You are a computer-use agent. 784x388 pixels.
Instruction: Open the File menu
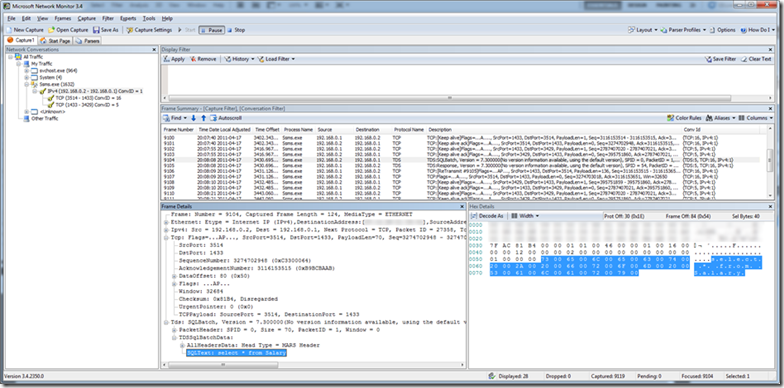click(12, 18)
